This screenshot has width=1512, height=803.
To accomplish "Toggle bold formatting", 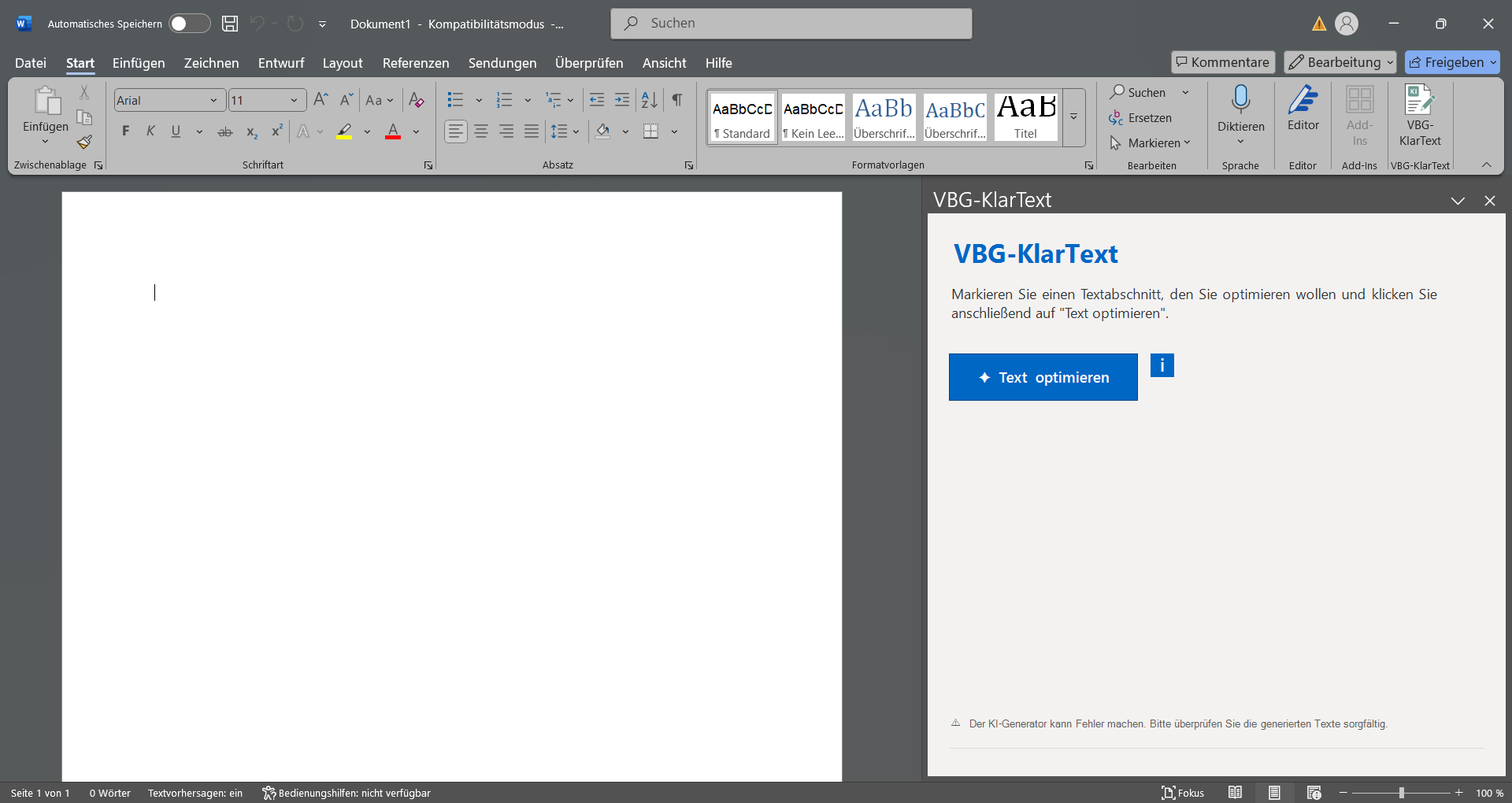I will [125, 131].
